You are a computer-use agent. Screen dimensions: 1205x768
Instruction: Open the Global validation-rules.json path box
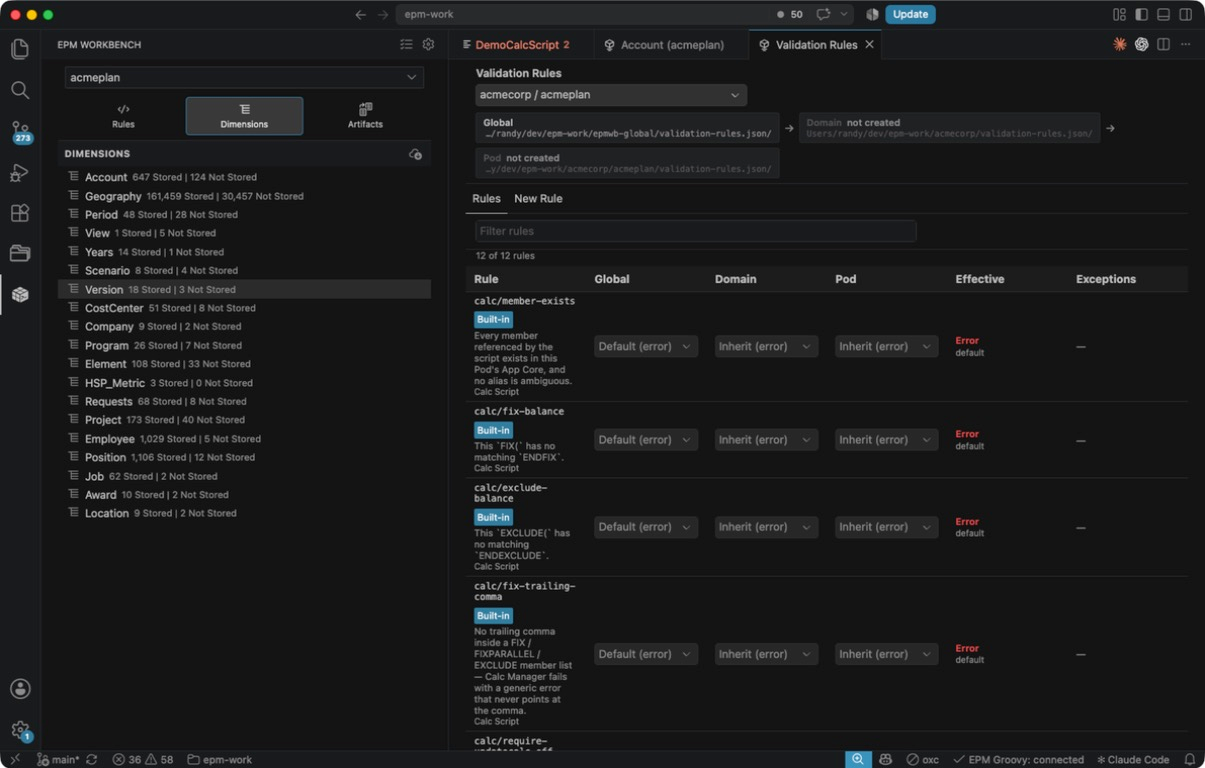tap(627, 128)
